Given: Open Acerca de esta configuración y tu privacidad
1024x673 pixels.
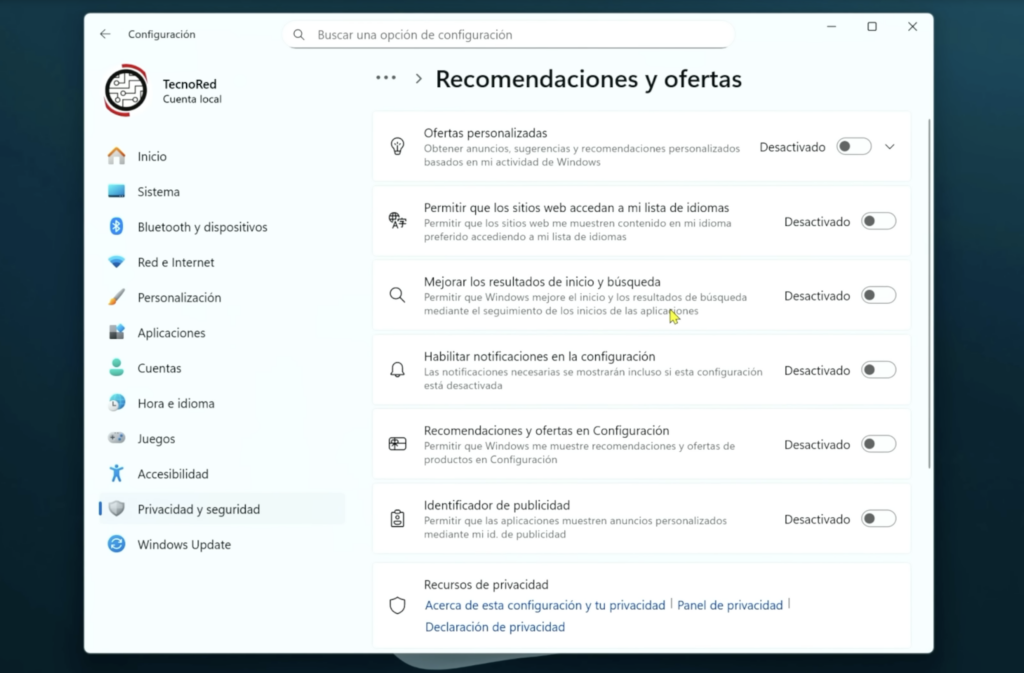Looking at the screenshot, I should (545, 605).
